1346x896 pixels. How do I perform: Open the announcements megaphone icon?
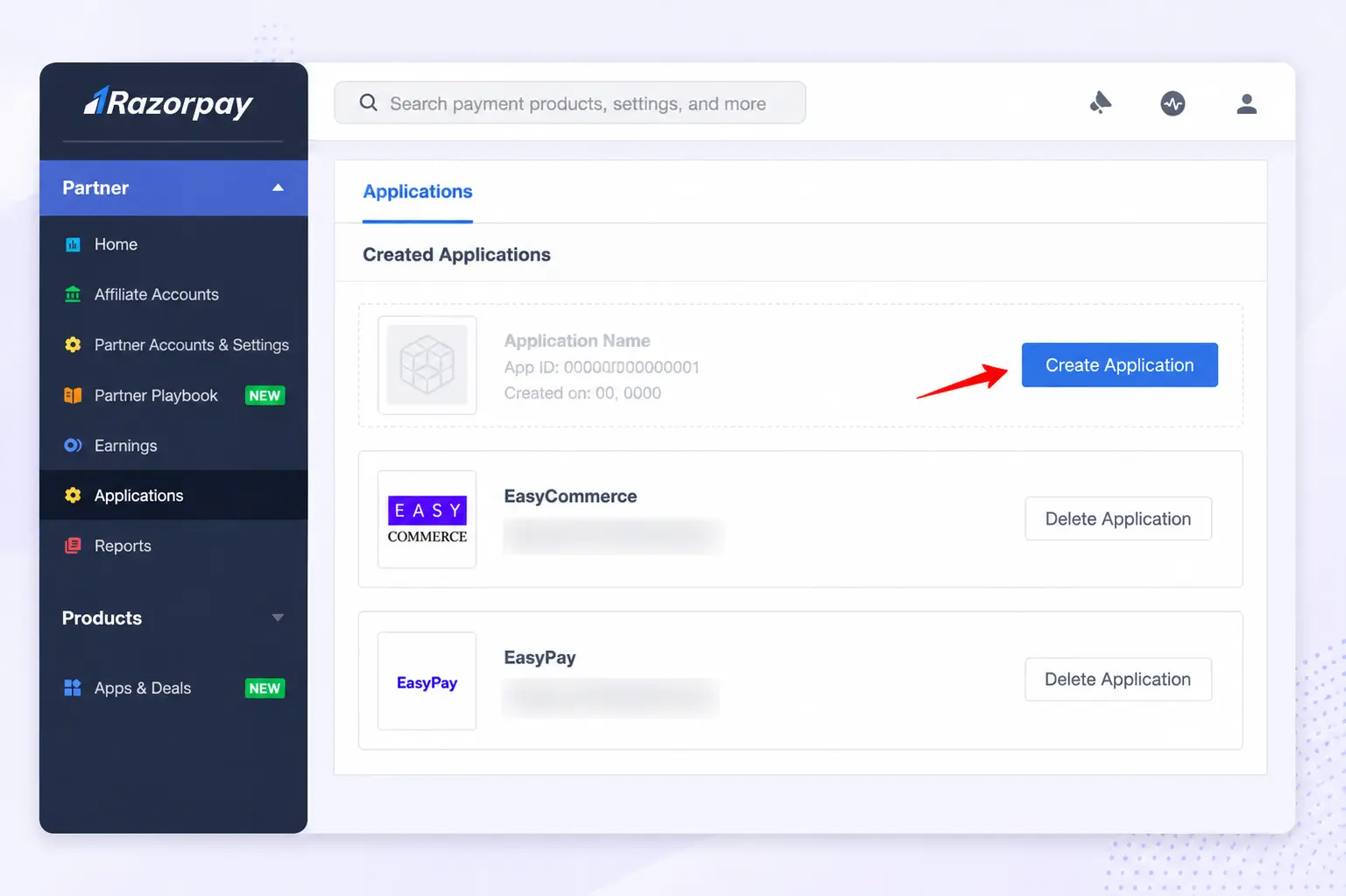1100,103
